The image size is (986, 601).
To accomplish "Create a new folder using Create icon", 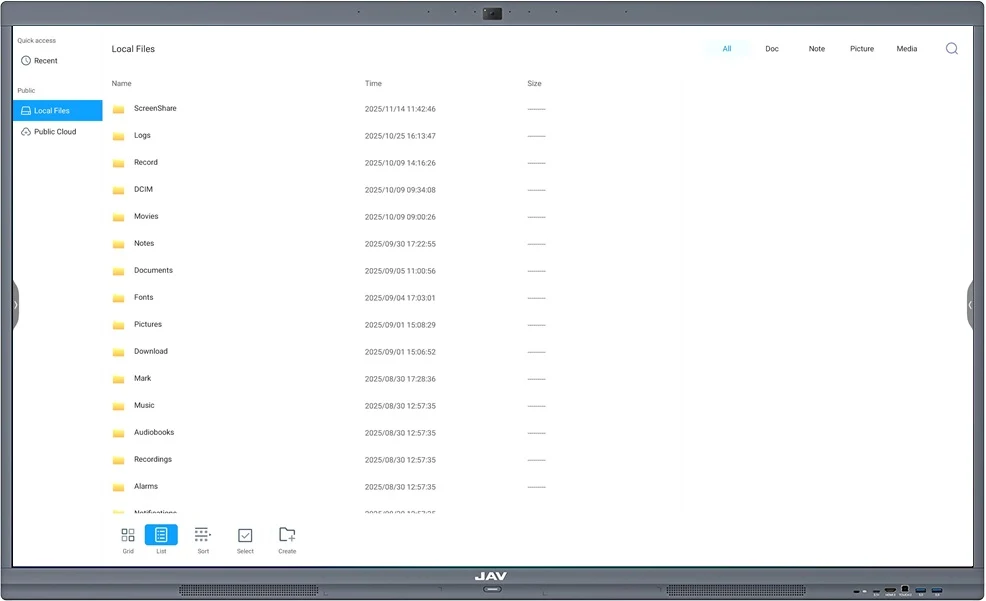I will 286,536.
